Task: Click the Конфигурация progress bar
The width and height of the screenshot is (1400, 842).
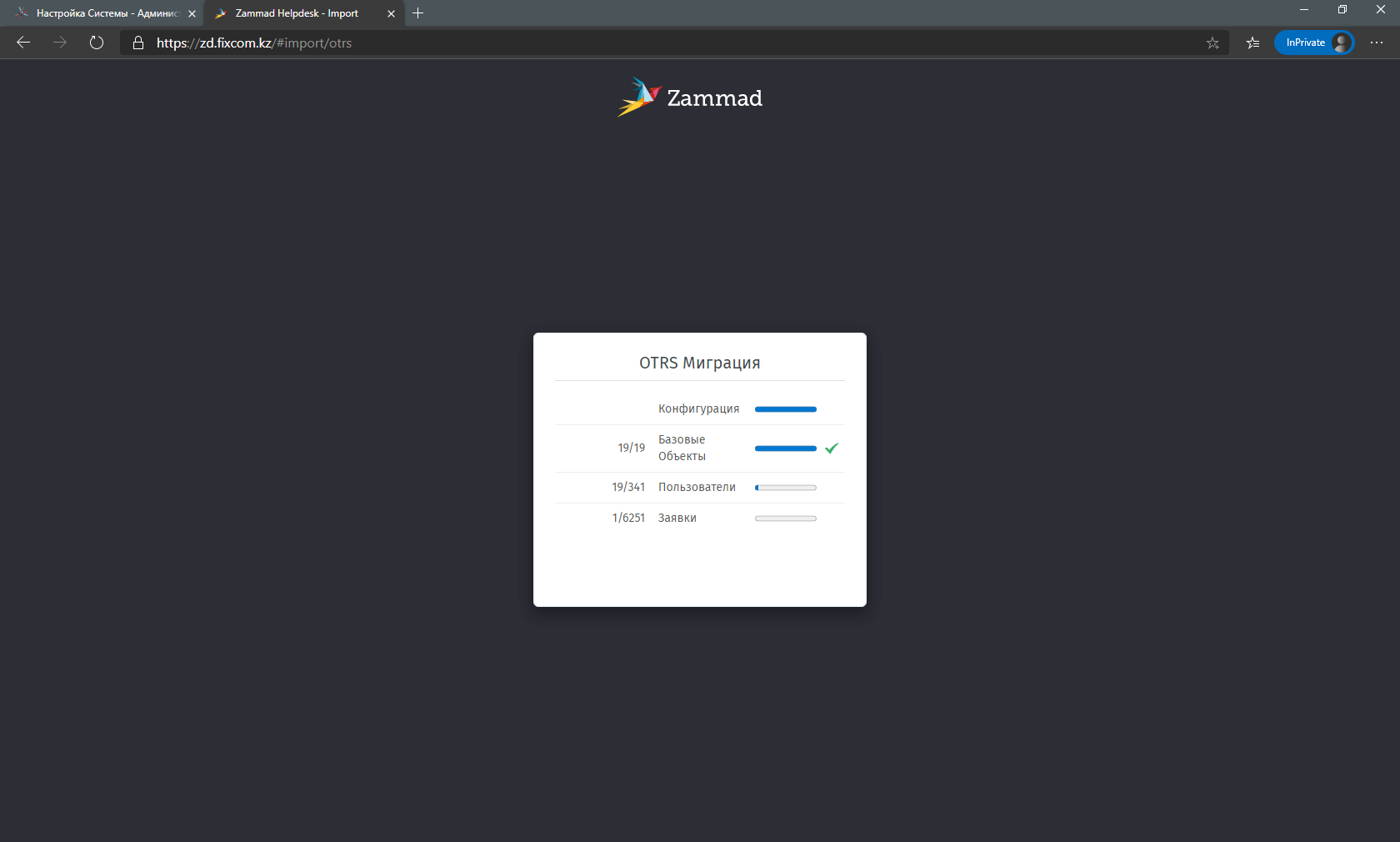Action: 786,409
